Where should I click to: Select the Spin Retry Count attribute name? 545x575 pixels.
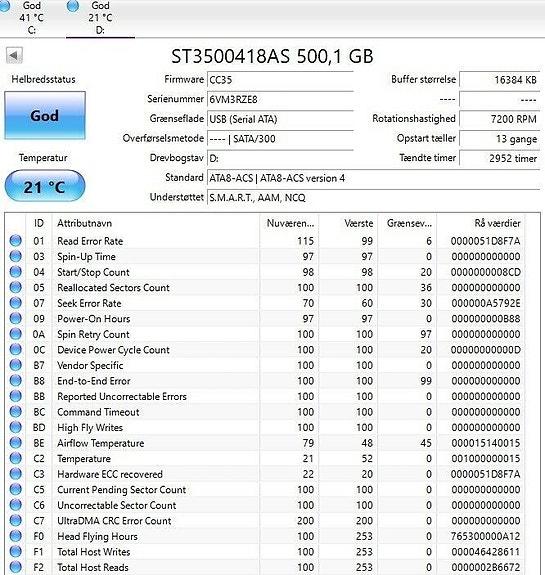[x=93, y=334]
